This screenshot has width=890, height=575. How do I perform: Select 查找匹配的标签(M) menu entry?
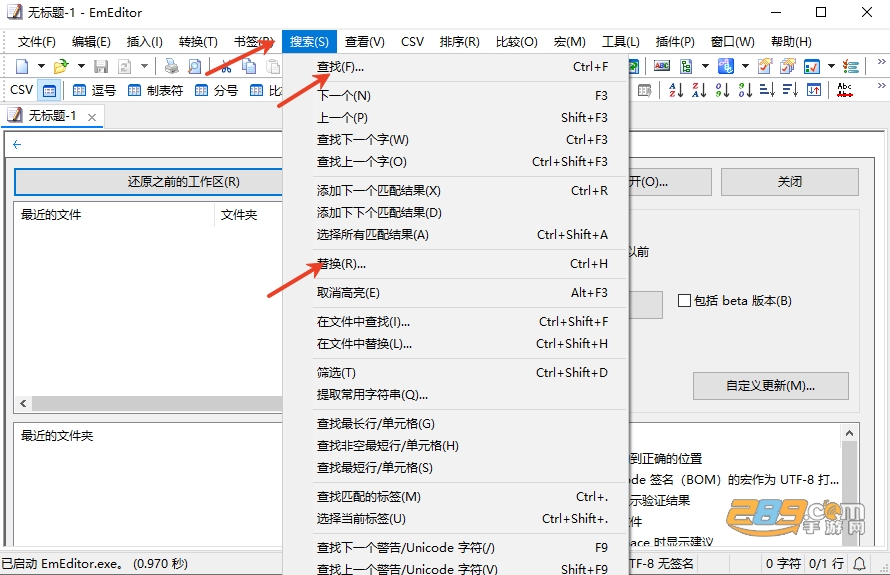pos(455,497)
